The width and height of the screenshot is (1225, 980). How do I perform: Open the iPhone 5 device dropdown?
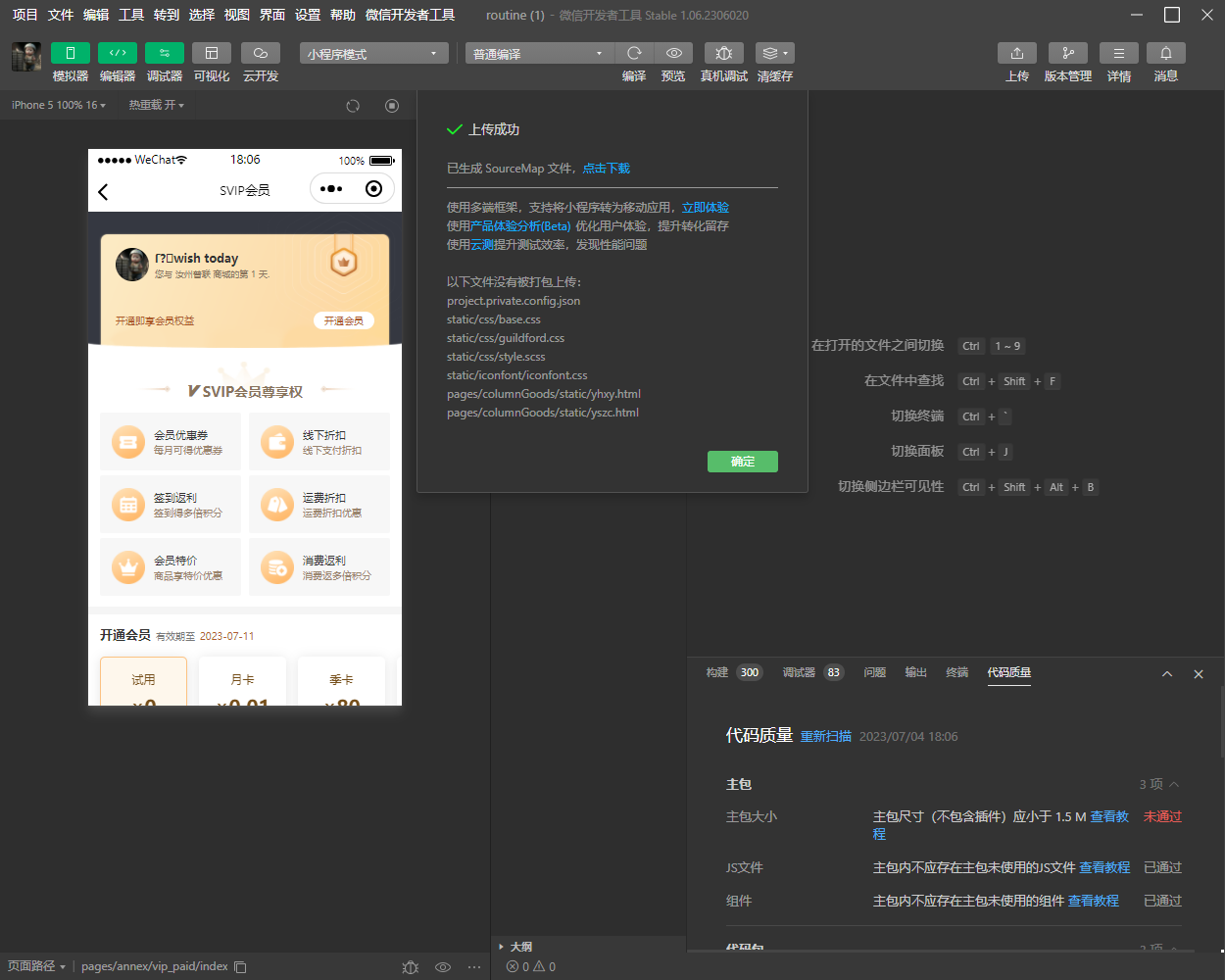59,105
